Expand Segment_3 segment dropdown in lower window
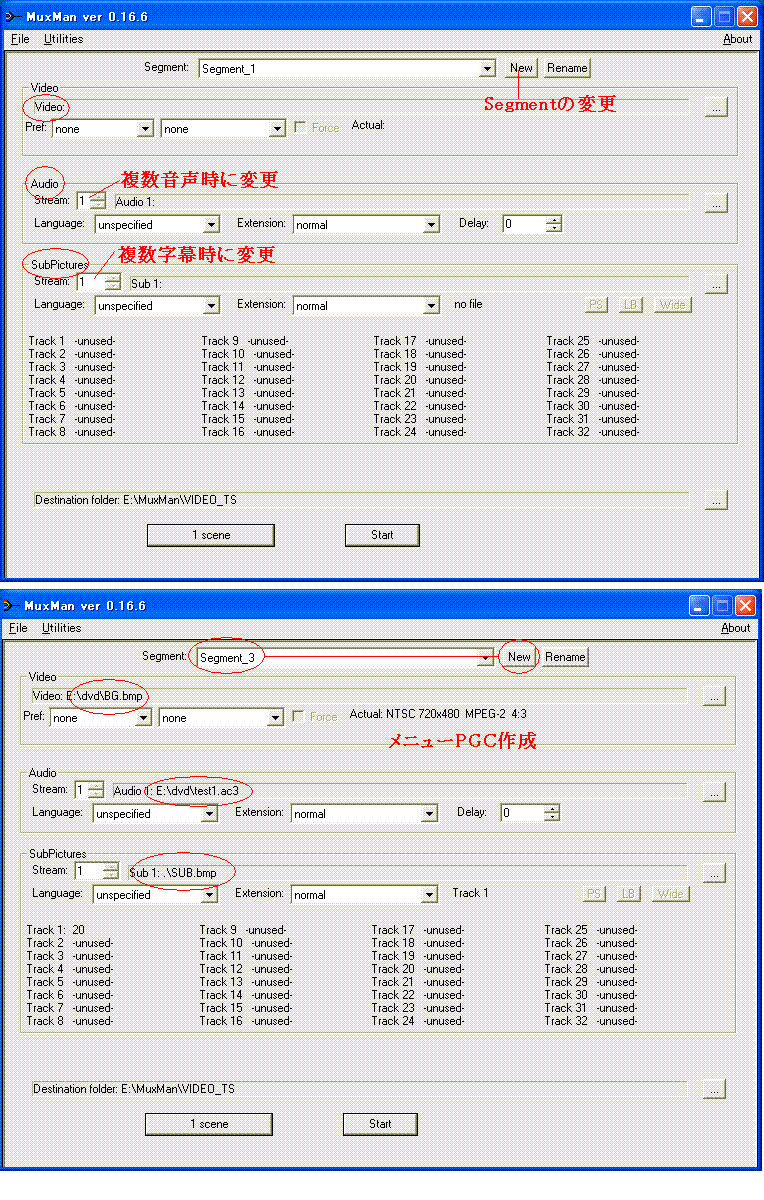The height and width of the screenshot is (1200, 764). [485, 658]
